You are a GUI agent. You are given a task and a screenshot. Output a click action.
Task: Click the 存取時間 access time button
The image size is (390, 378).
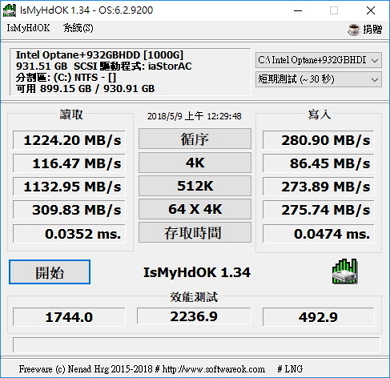pos(195,233)
